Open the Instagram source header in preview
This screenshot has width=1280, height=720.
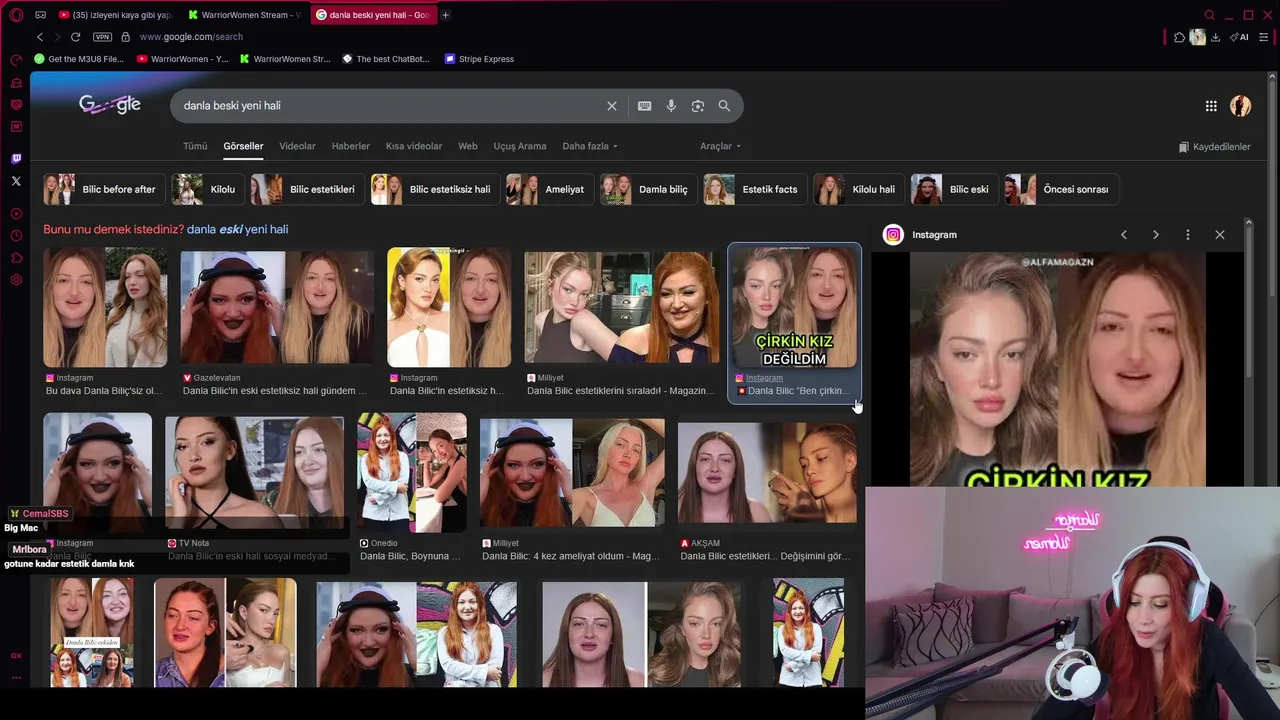pos(920,235)
